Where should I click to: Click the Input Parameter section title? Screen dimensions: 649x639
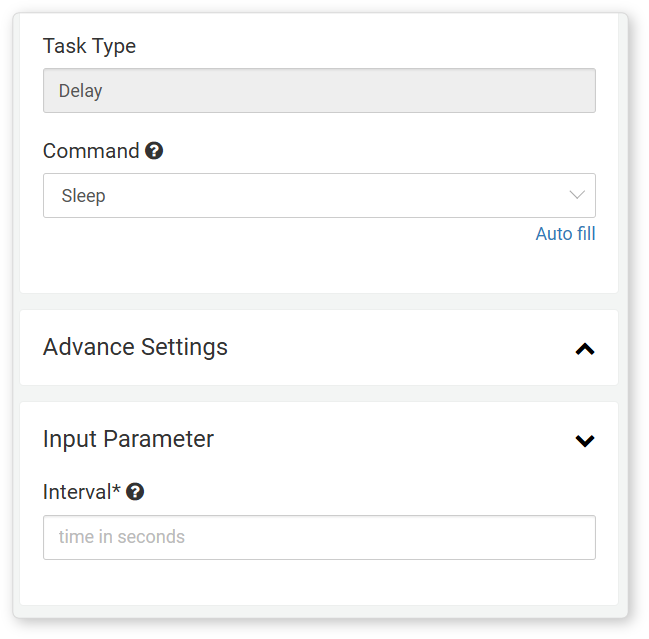click(128, 439)
